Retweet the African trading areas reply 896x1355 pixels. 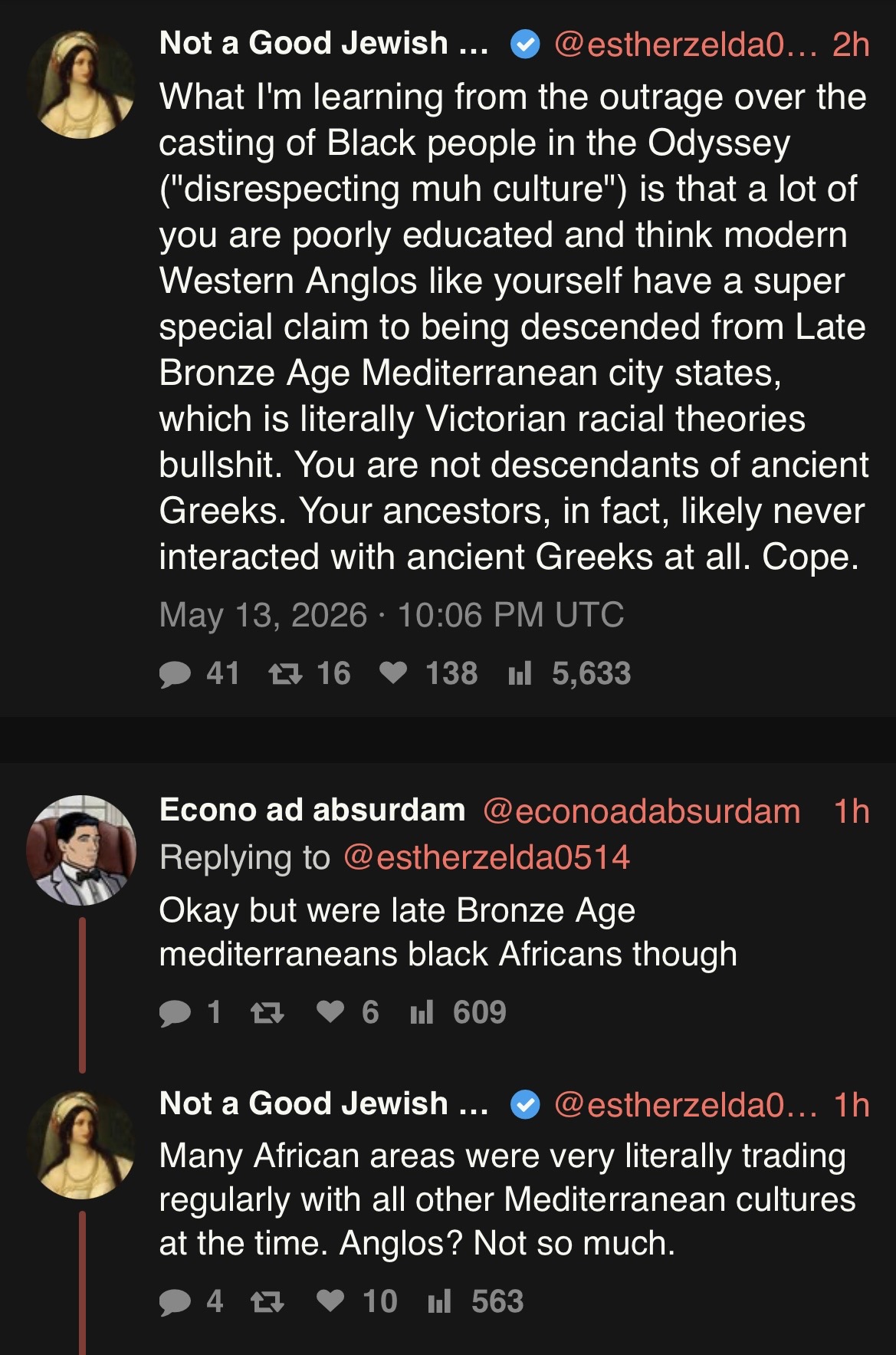pos(267,1302)
